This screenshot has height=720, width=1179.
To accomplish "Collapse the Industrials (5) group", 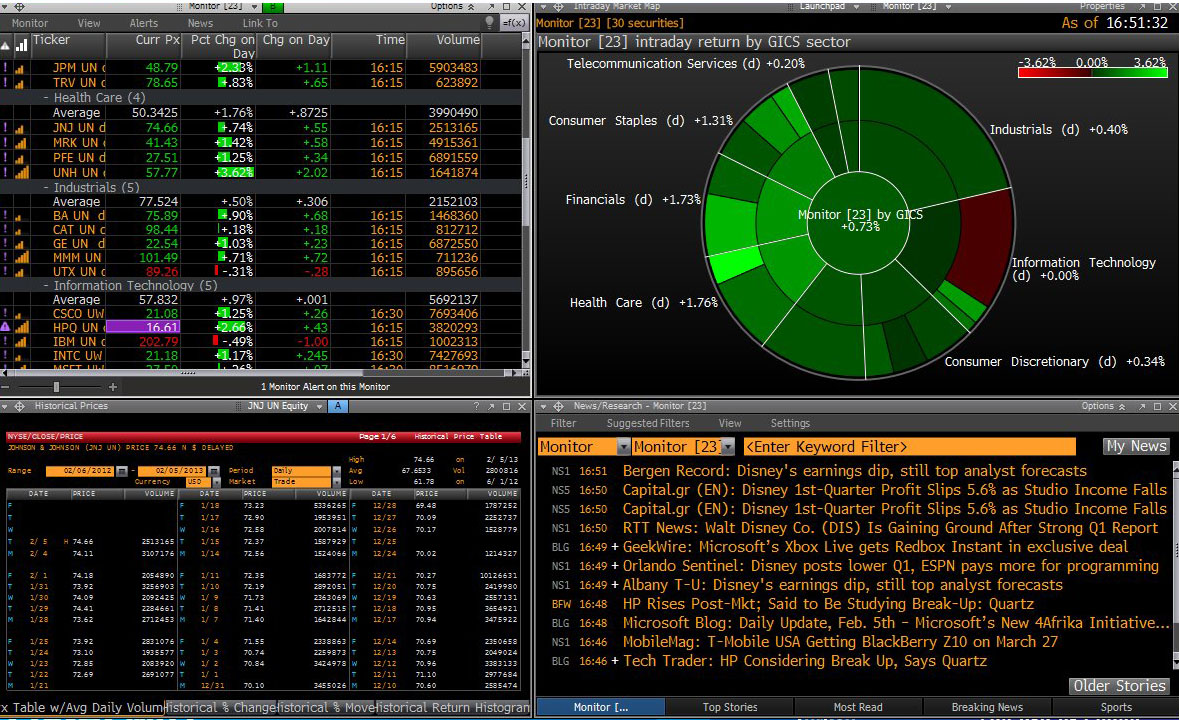I will point(46,188).
